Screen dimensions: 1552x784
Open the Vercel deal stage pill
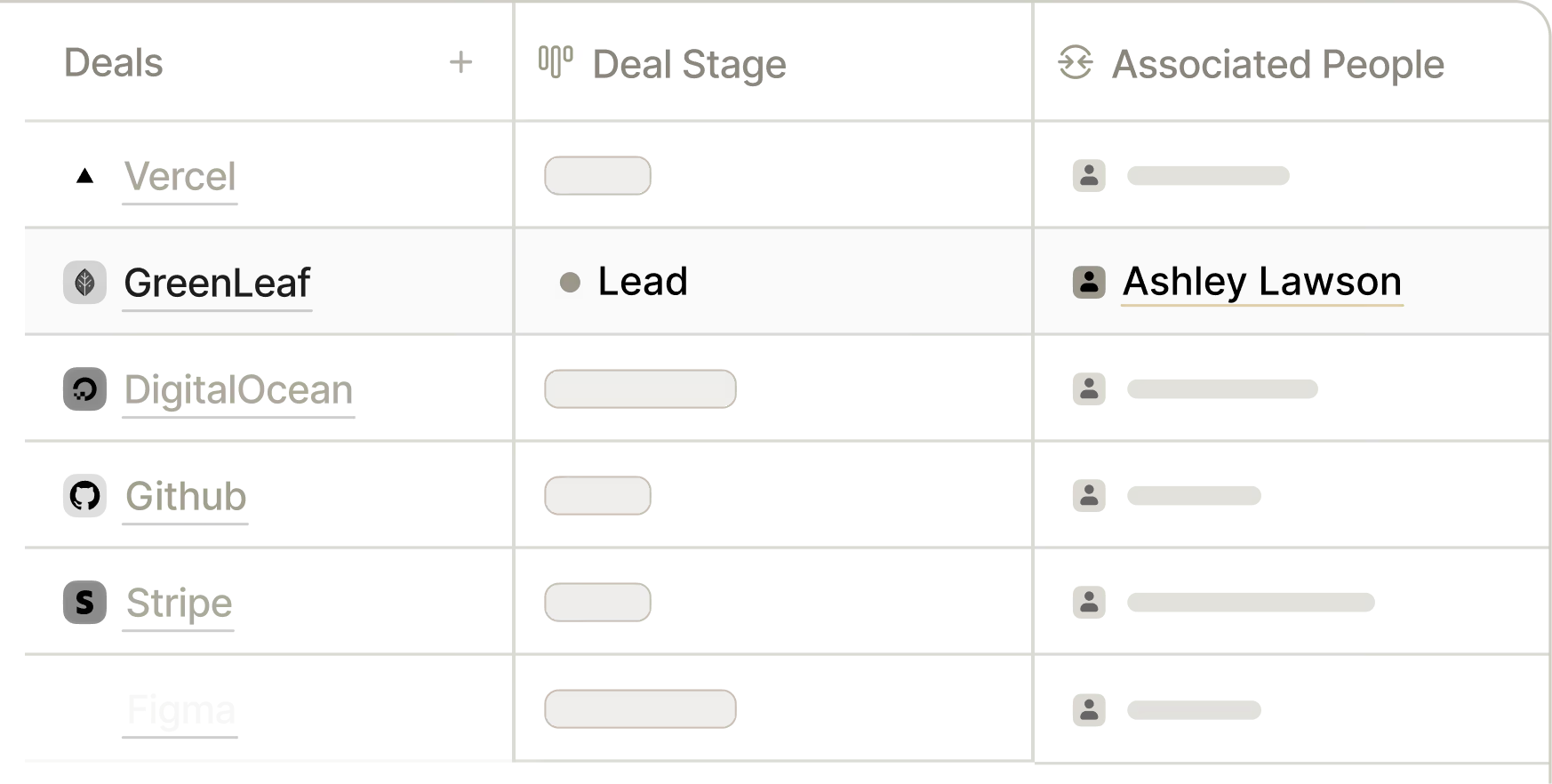pos(597,176)
